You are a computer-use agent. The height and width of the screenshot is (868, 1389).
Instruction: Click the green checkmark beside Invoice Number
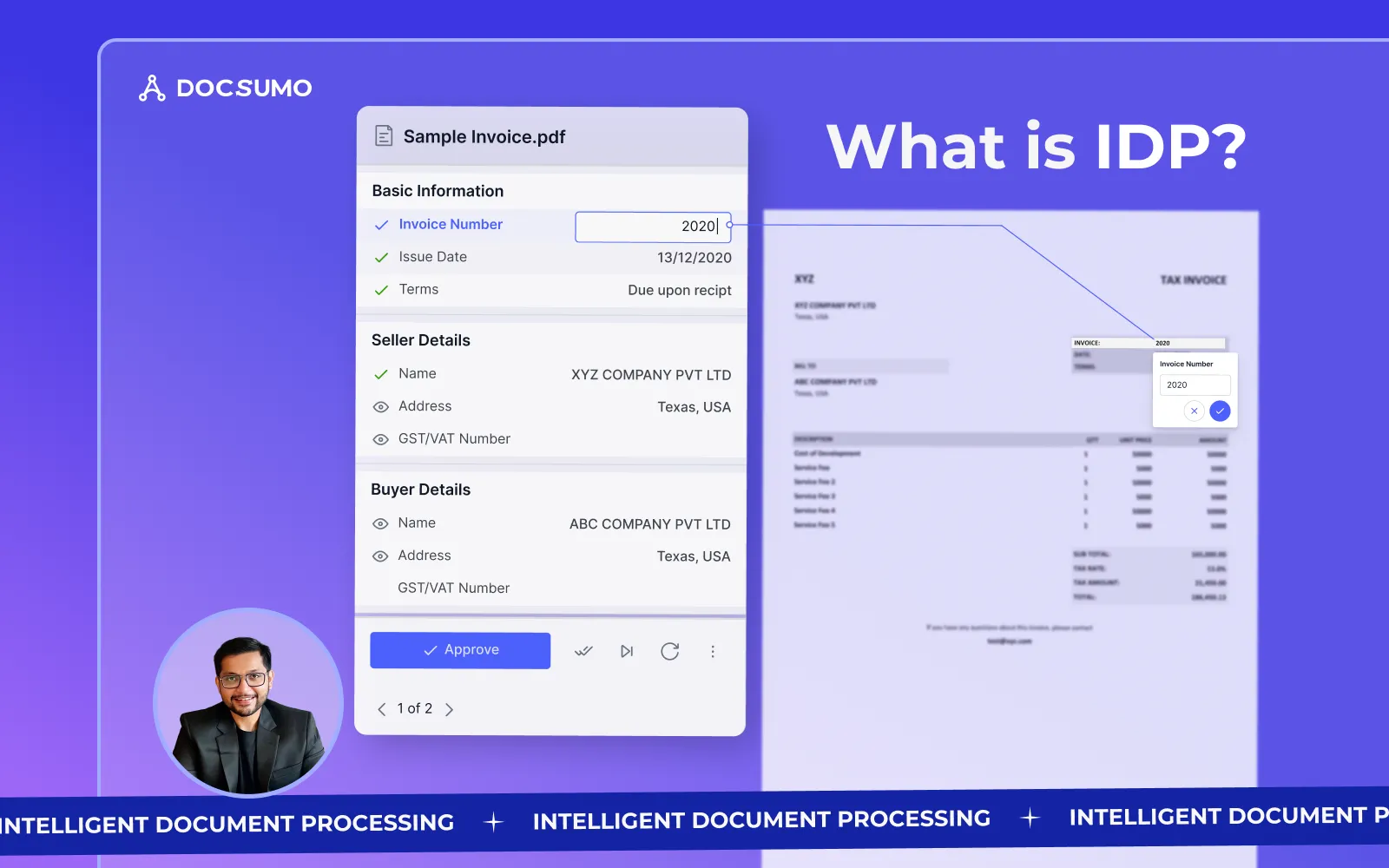click(x=381, y=224)
